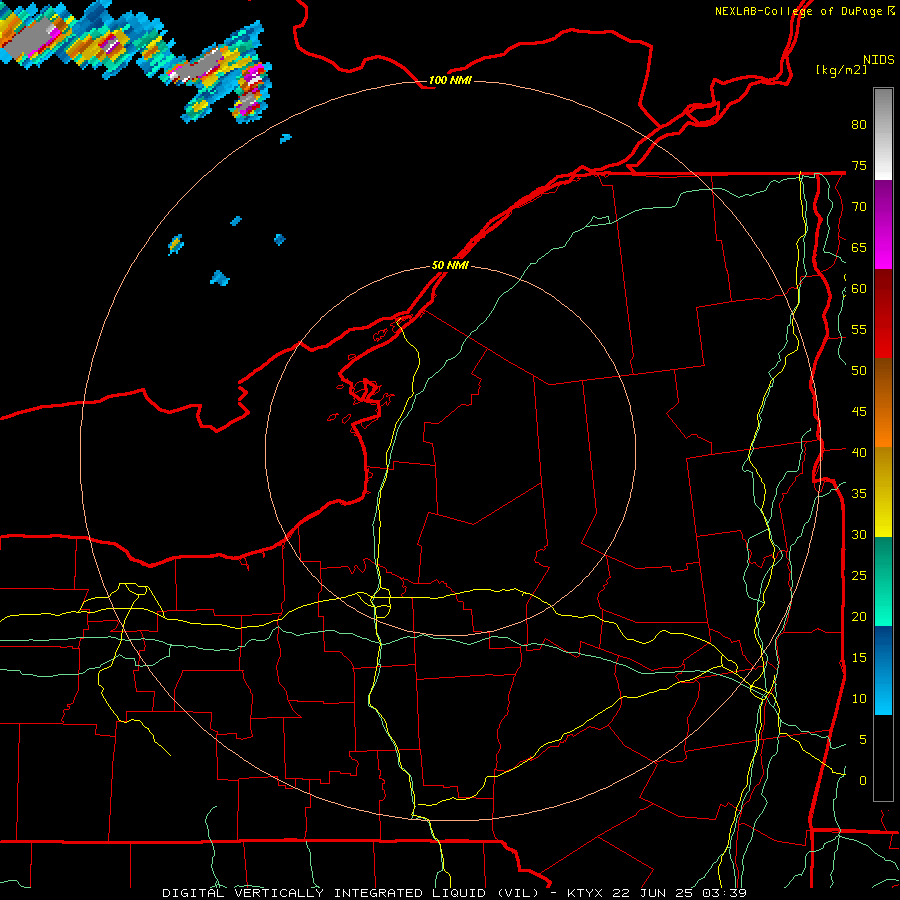Click the scale value 60
Image resolution: width=900 pixels, height=900 pixels.
click(x=859, y=289)
